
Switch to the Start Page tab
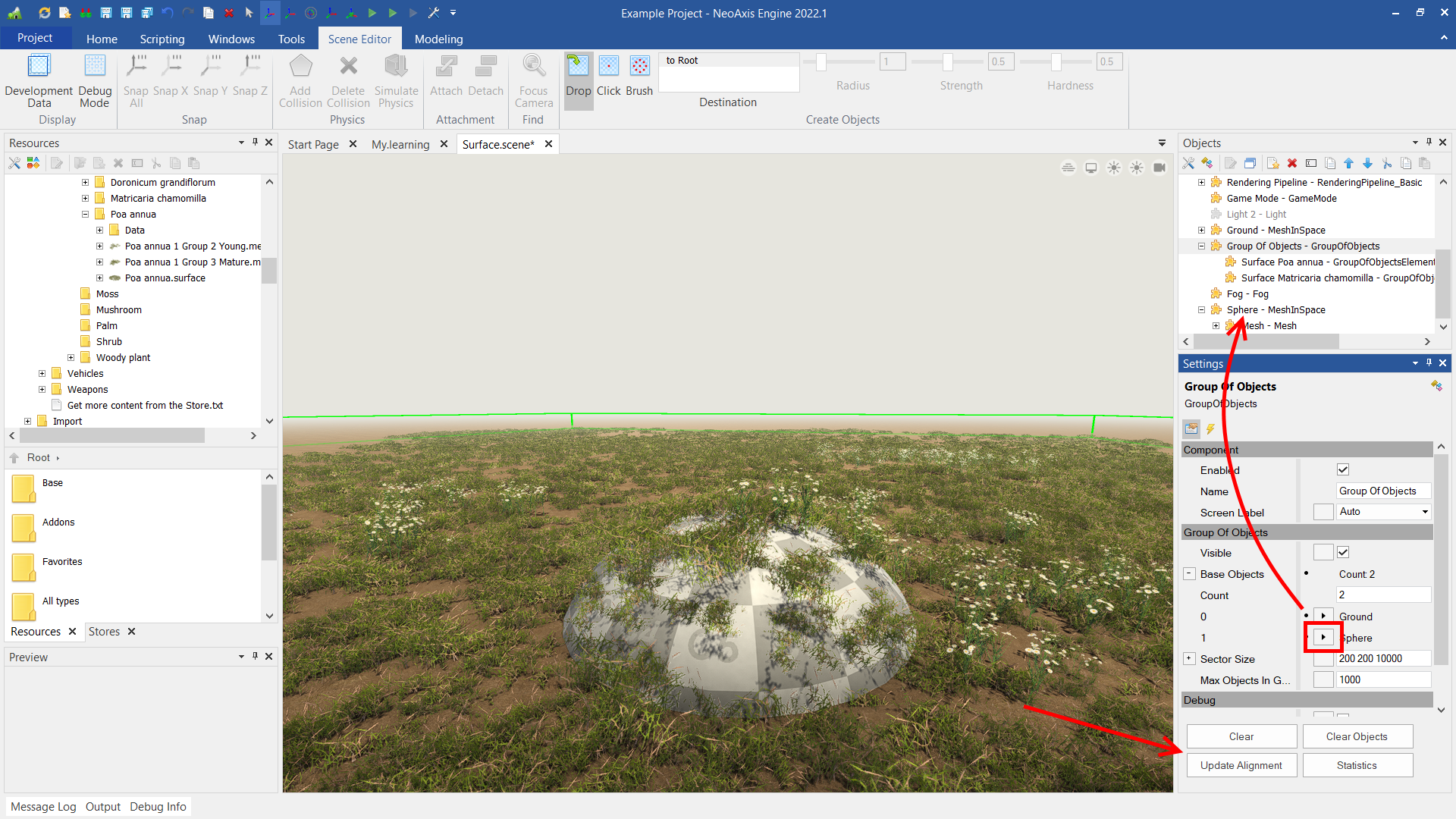(313, 144)
